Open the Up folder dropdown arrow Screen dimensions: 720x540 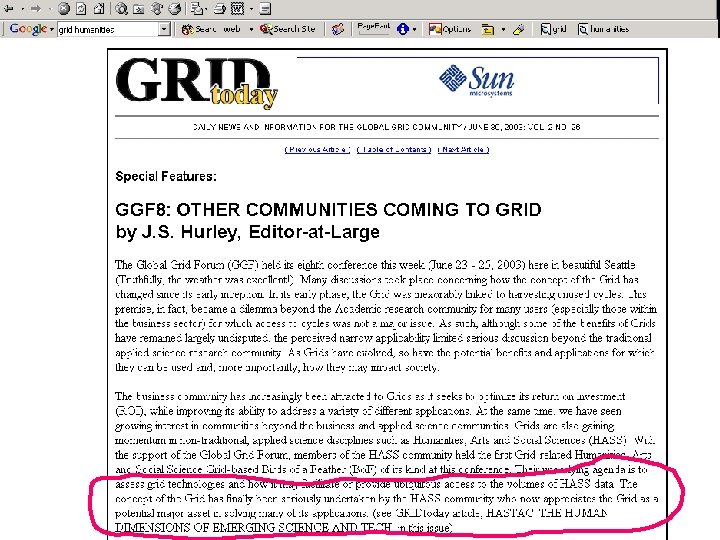tap(503, 30)
